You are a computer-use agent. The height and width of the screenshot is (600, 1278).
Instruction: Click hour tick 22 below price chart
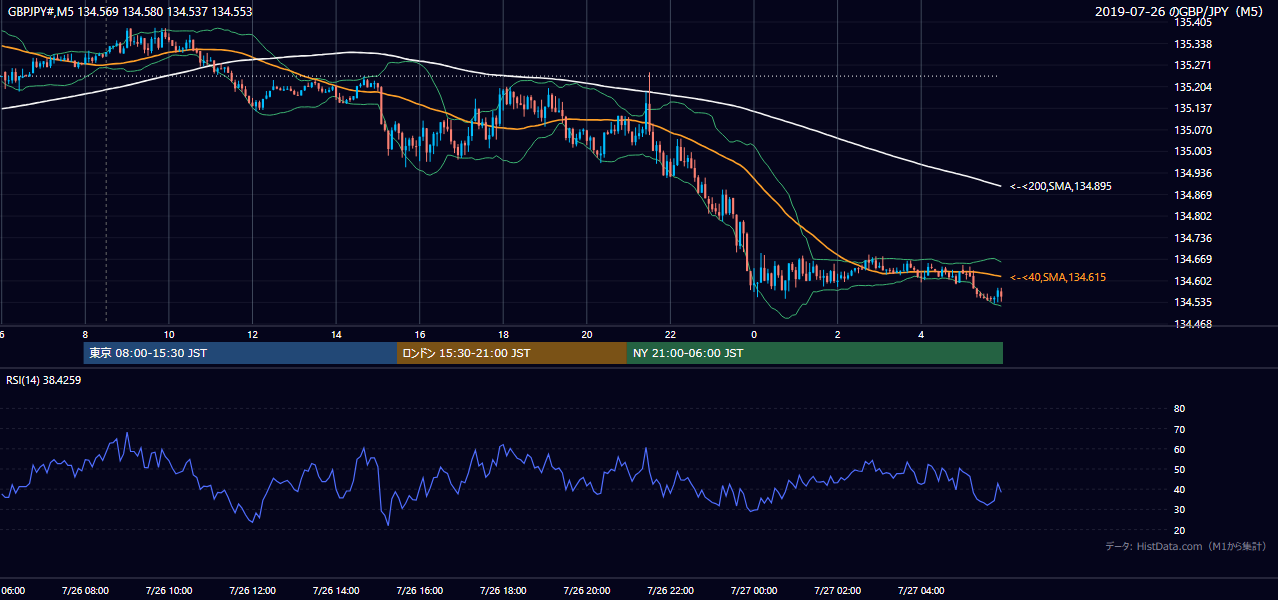click(671, 335)
